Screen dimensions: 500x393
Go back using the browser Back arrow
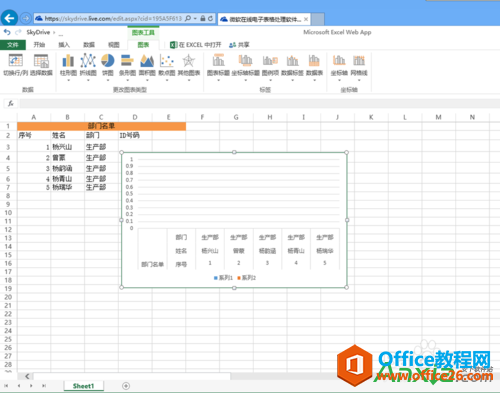[x=9, y=18]
